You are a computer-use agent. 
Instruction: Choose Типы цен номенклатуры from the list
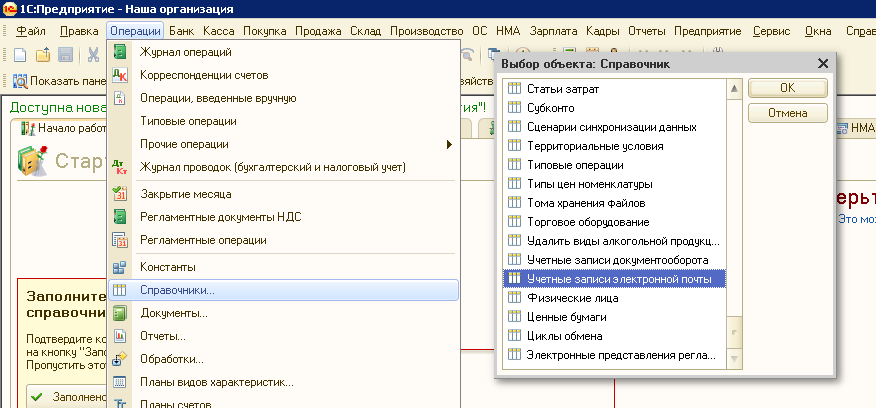coord(589,184)
